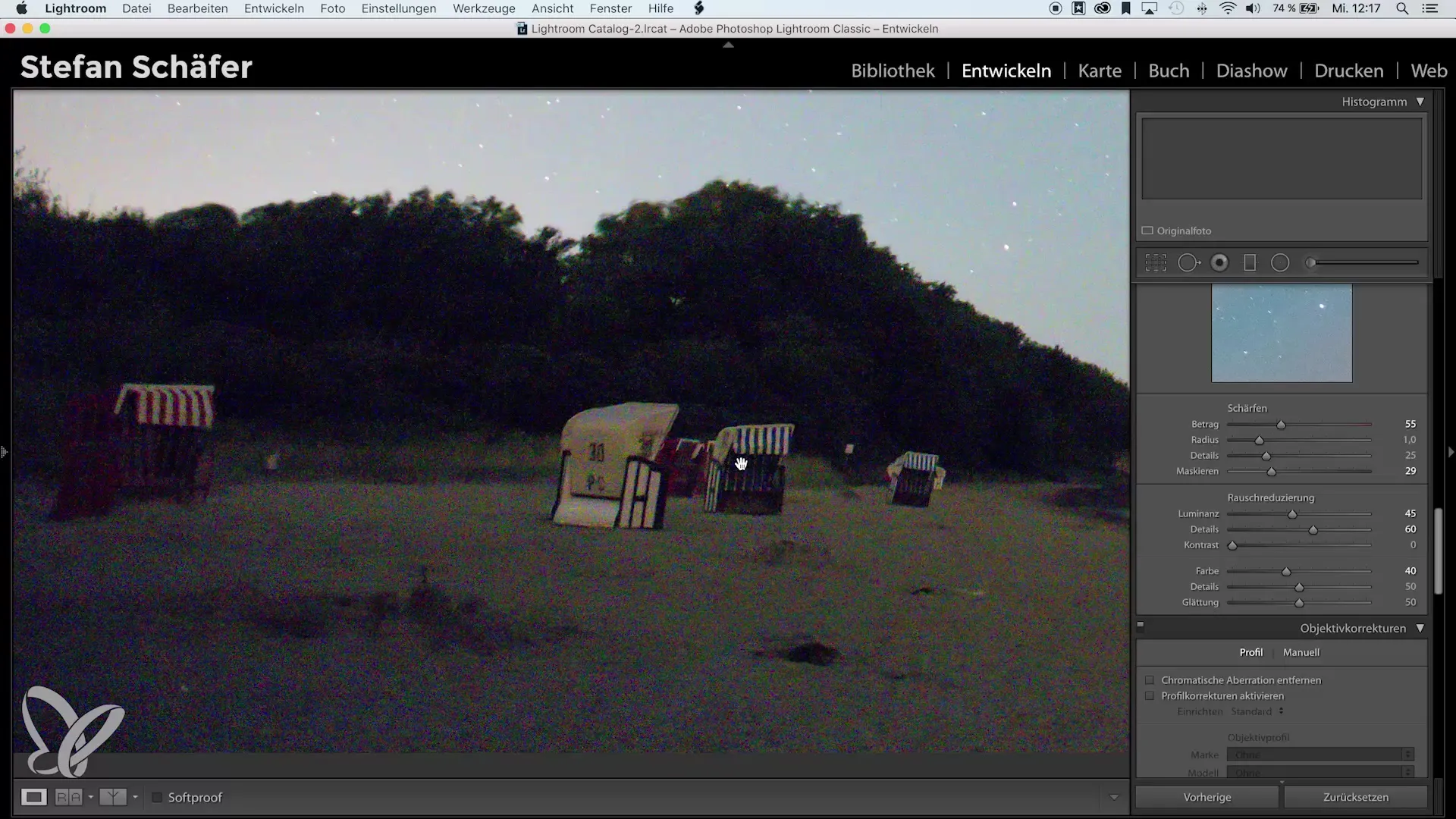Expand the left panel with edge arrow
Image resolution: width=1456 pixels, height=819 pixels.
(x=5, y=452)
